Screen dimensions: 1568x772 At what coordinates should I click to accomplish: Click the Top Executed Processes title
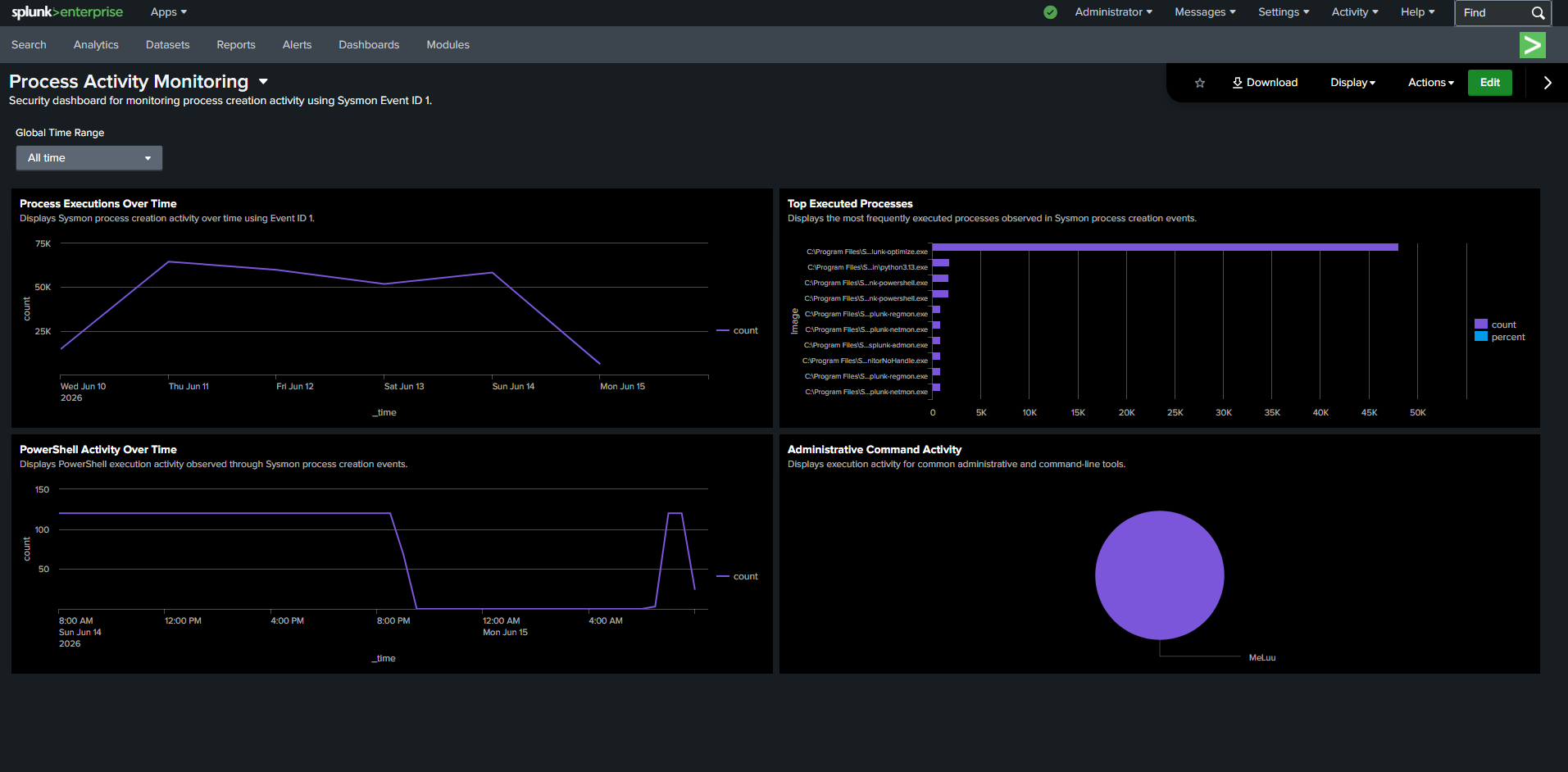pos(850,204)
